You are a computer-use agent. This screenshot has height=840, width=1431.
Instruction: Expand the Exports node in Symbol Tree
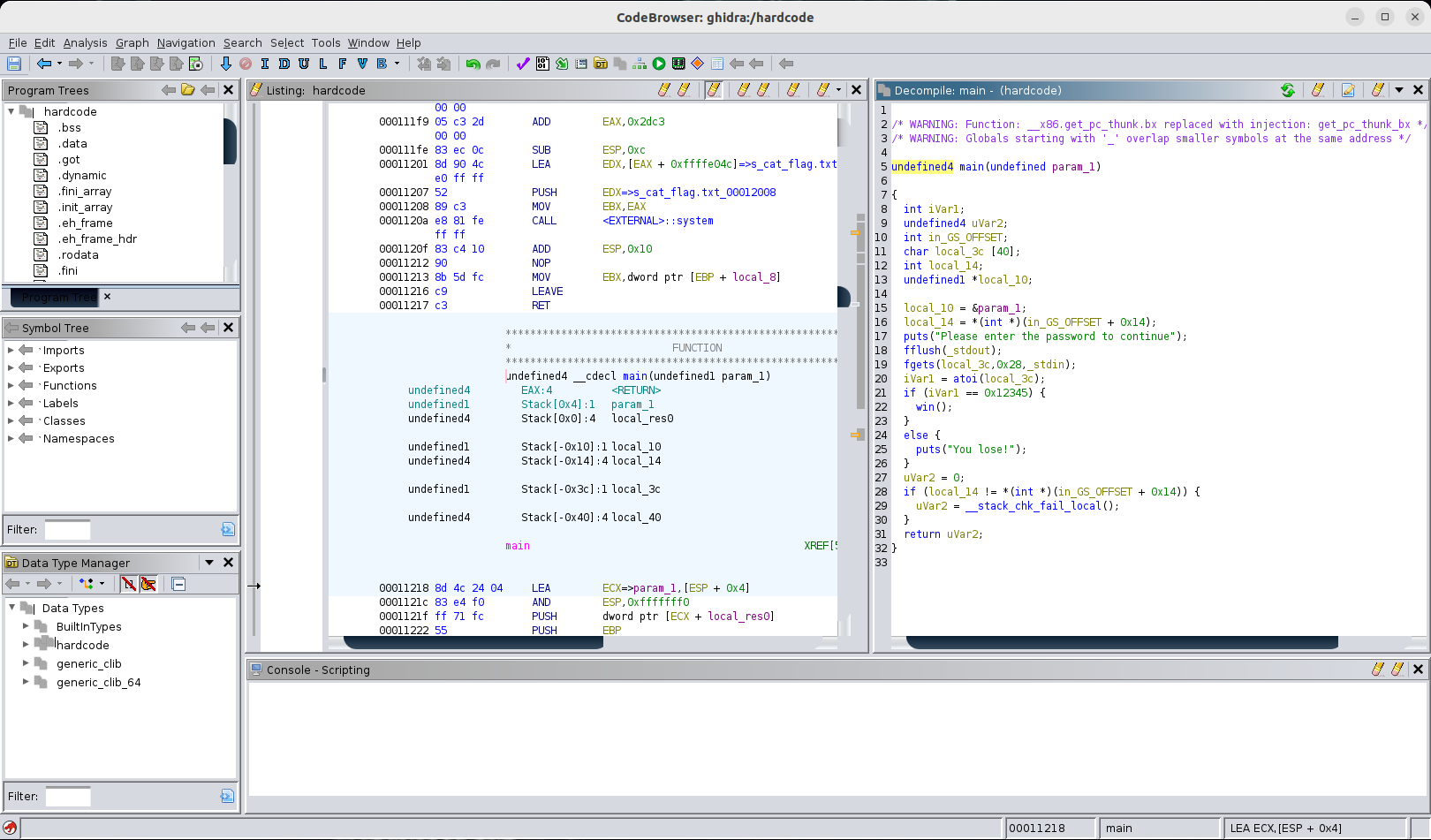[x=11, y=368]
